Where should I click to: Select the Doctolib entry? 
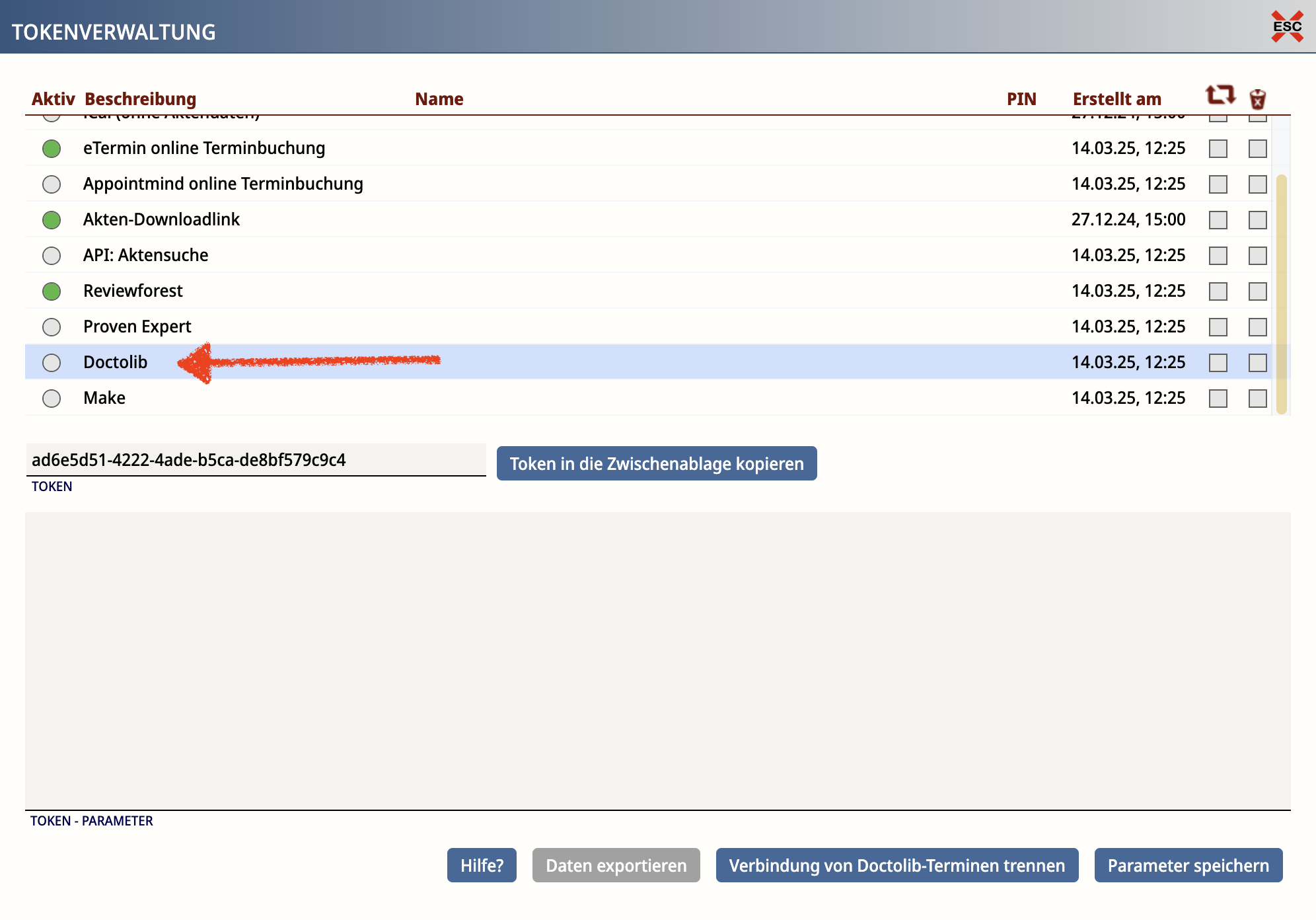(115, 362)
